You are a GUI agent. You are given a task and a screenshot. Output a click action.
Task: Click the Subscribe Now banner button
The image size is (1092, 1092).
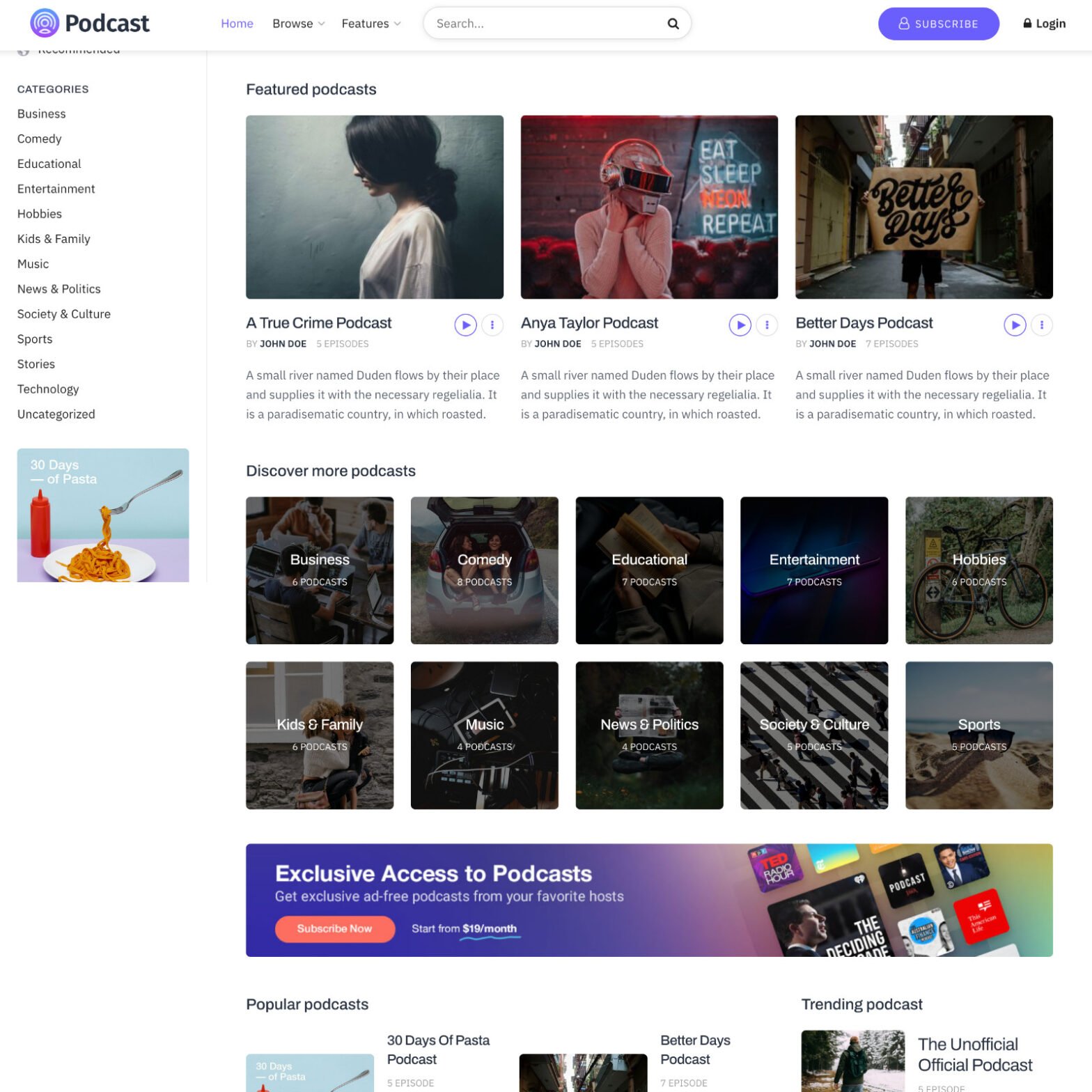[x=334, y=928]
